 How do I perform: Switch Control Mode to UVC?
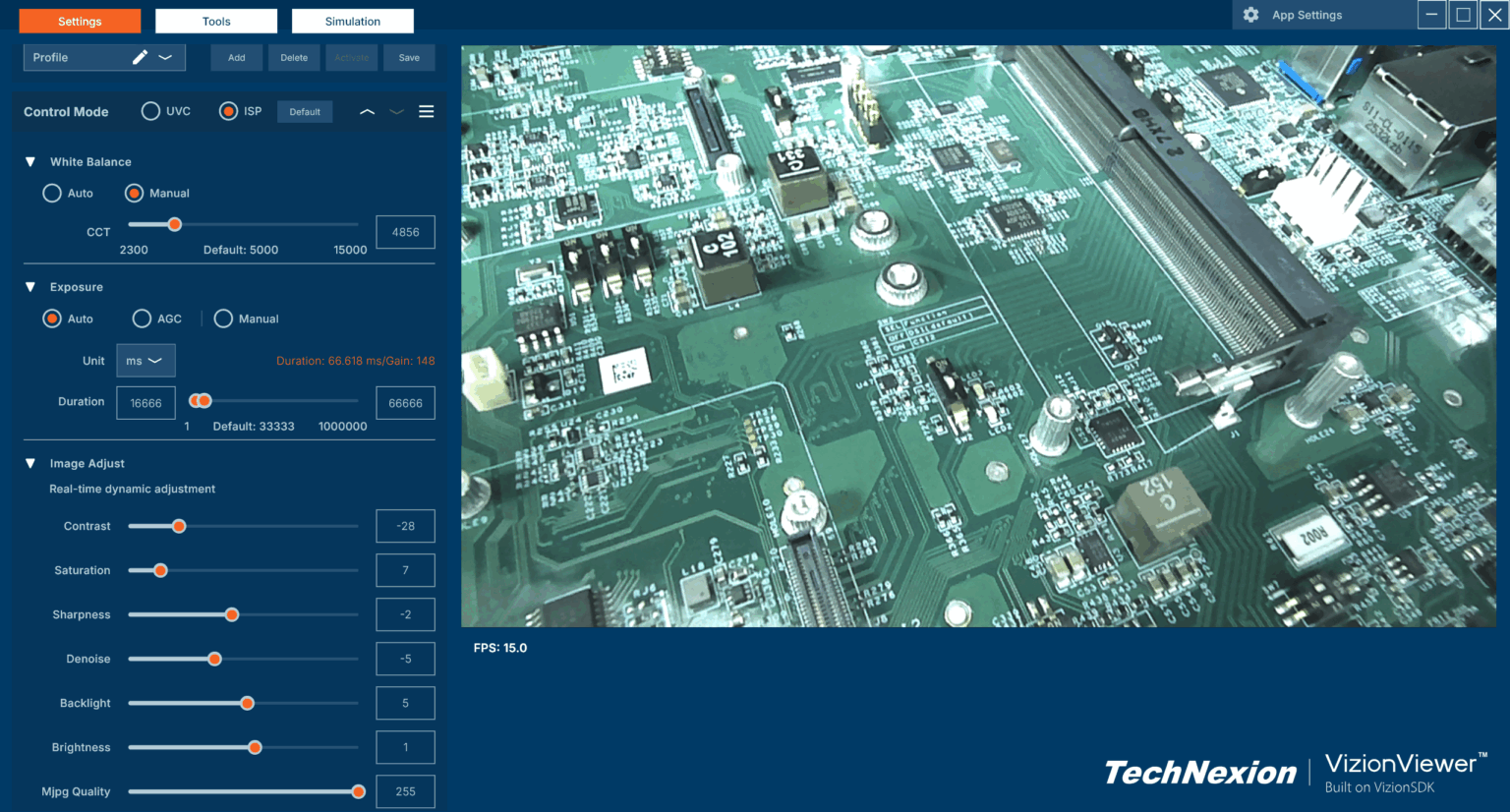(x=150, y=111)
